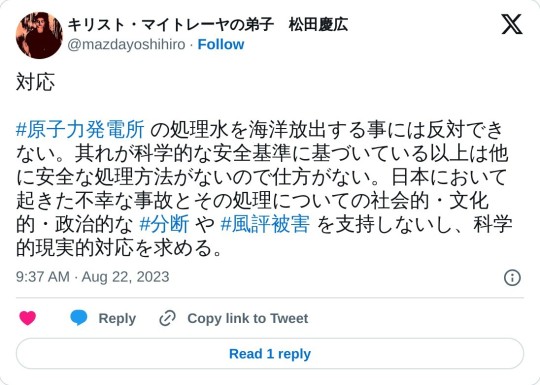
Task: Open hashtag #風評被害
Action: (x=264, y=224)
